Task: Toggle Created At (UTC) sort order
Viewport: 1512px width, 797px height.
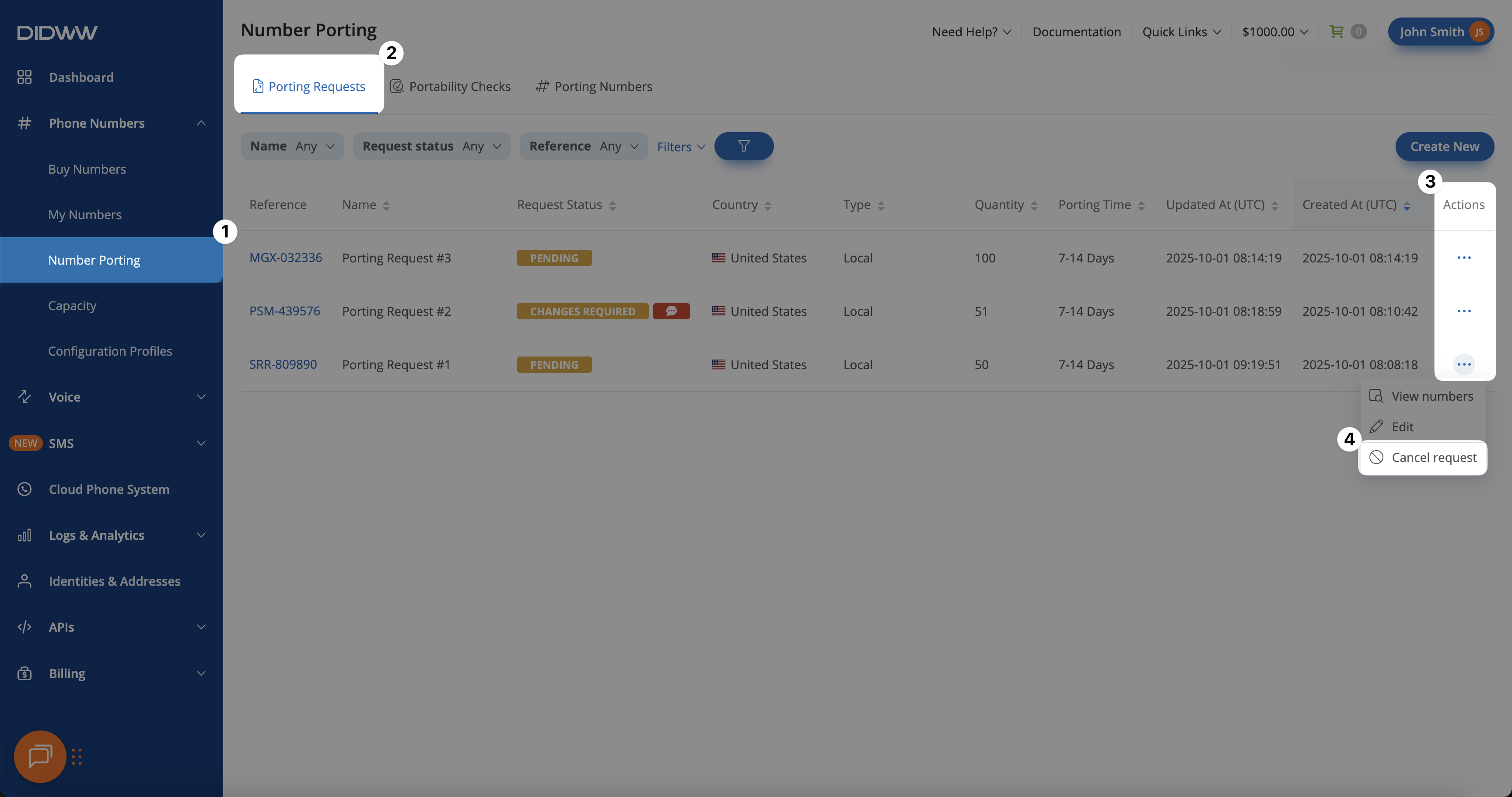Action: (x=1407, y=206)
